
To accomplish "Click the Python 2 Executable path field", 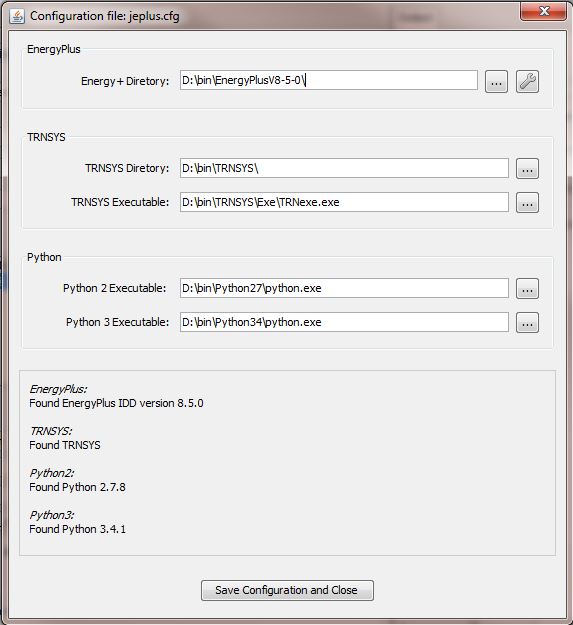I will click(344, 288).
